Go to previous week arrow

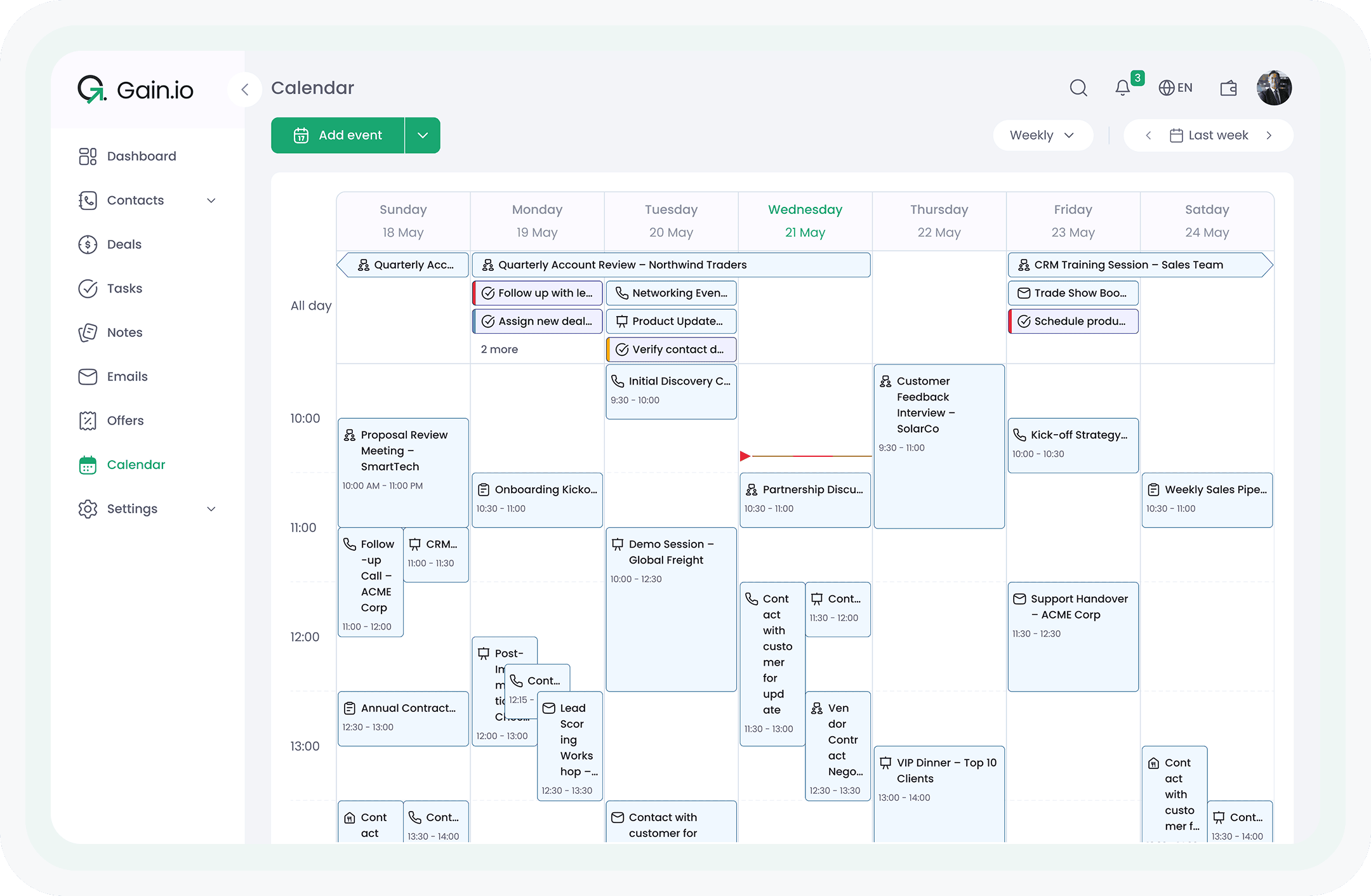pos(1148,135)
